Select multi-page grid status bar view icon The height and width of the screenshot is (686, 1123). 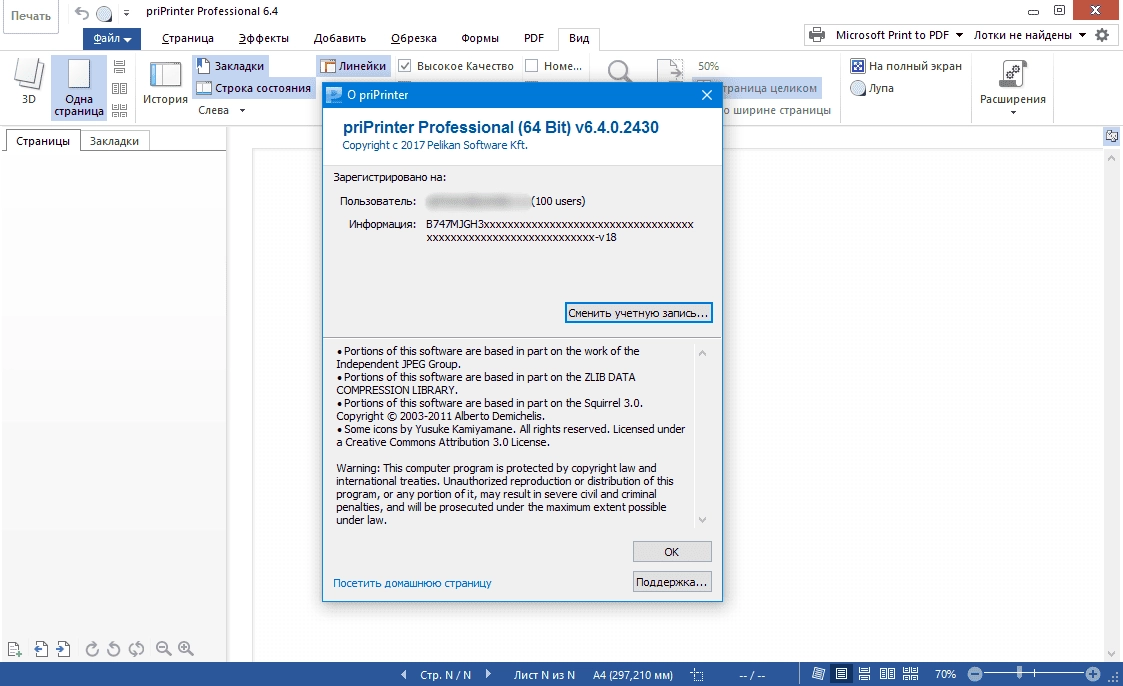(x=910, y=674)
